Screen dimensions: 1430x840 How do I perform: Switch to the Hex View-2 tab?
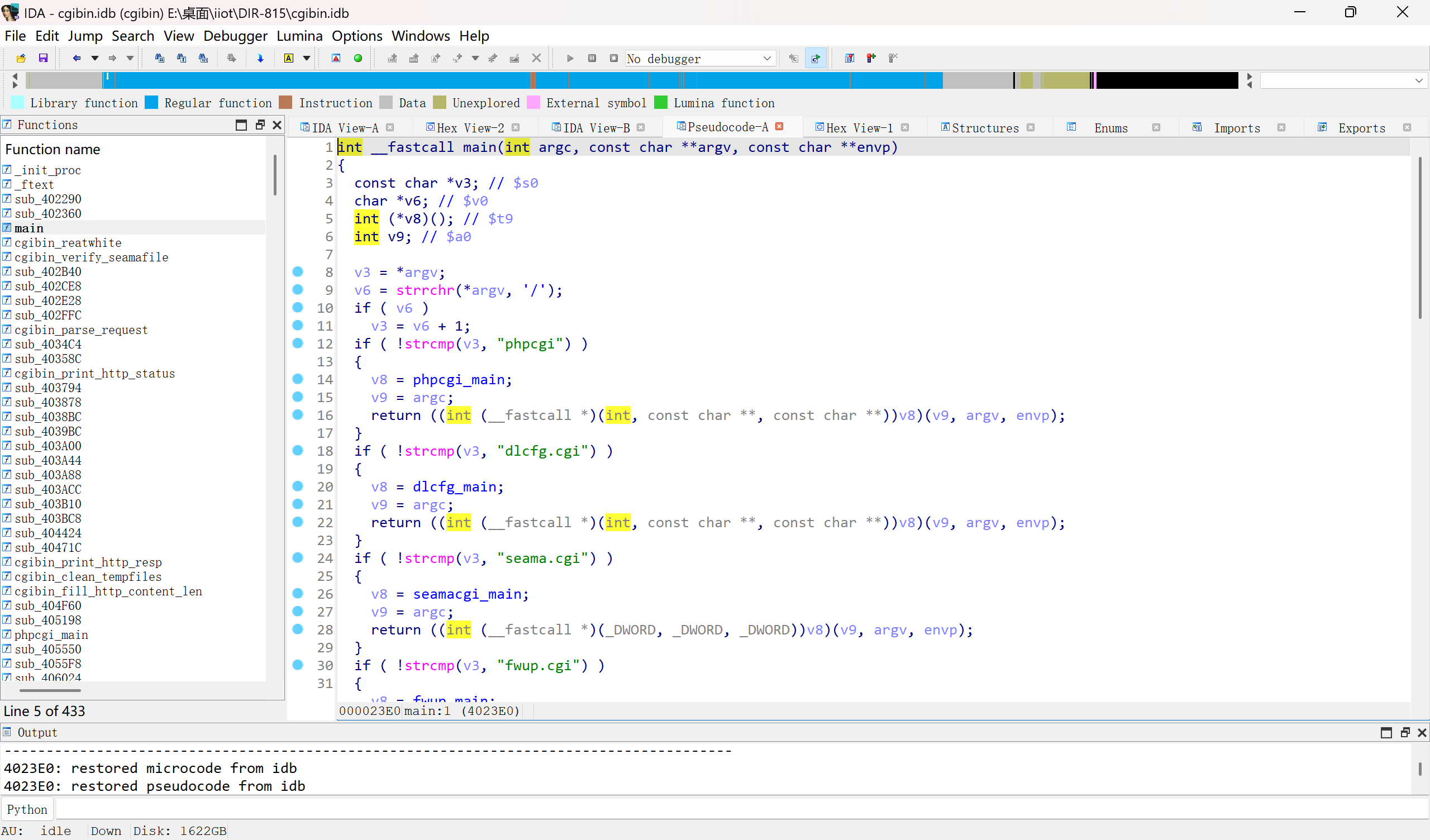pyautogui.click(x=470, y=128)
